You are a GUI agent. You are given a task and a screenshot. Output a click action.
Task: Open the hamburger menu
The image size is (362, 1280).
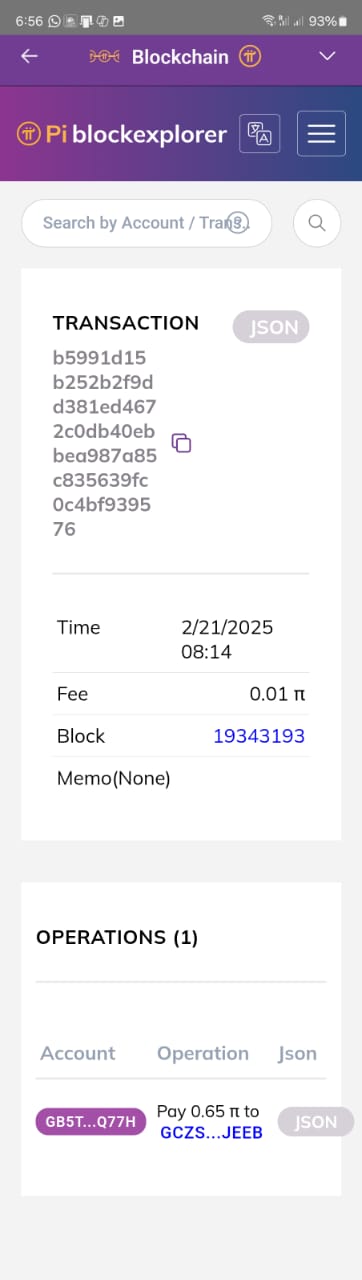(x=321, y=133)
